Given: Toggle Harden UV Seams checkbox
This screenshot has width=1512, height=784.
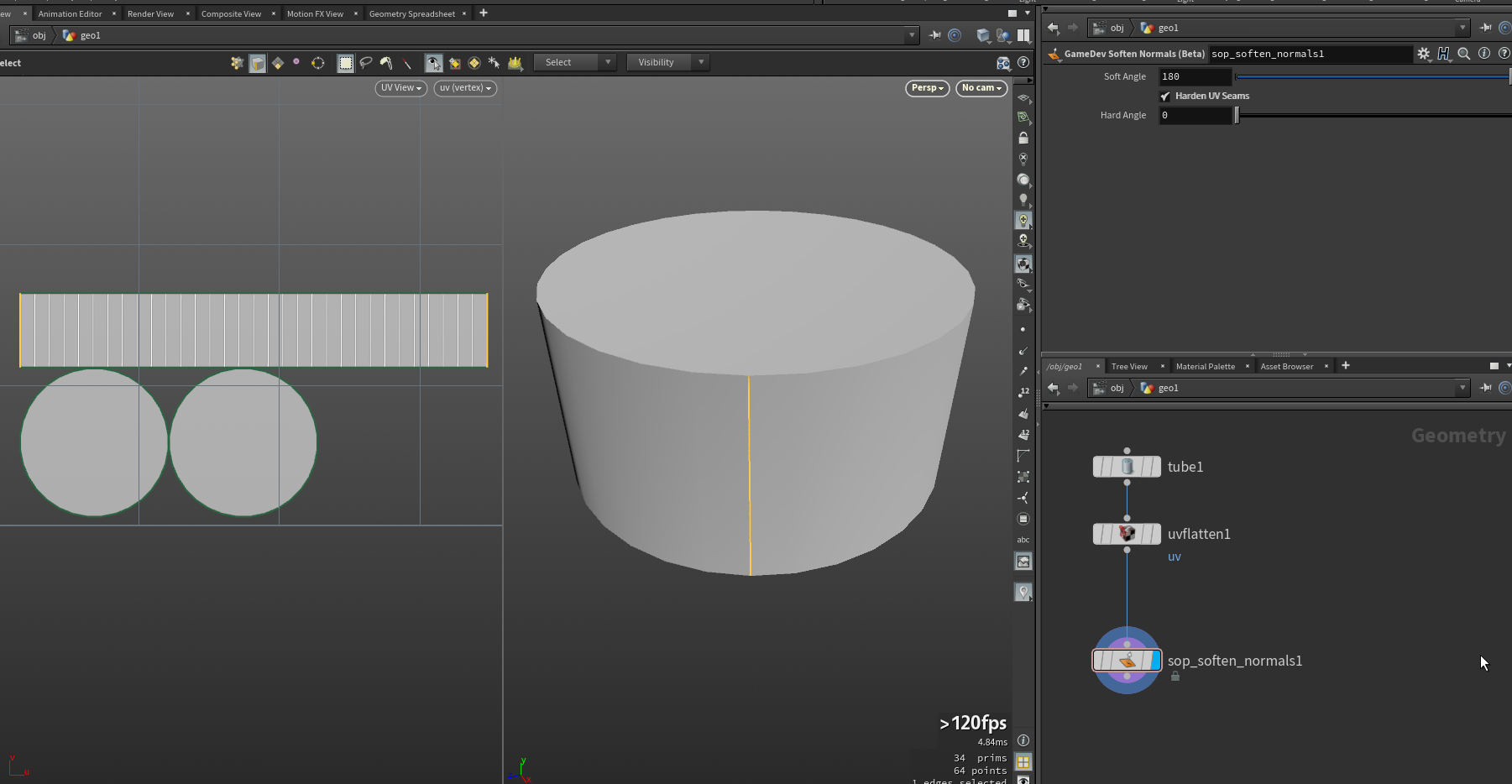Looking at the screenshot, I should pos(1165,97).
